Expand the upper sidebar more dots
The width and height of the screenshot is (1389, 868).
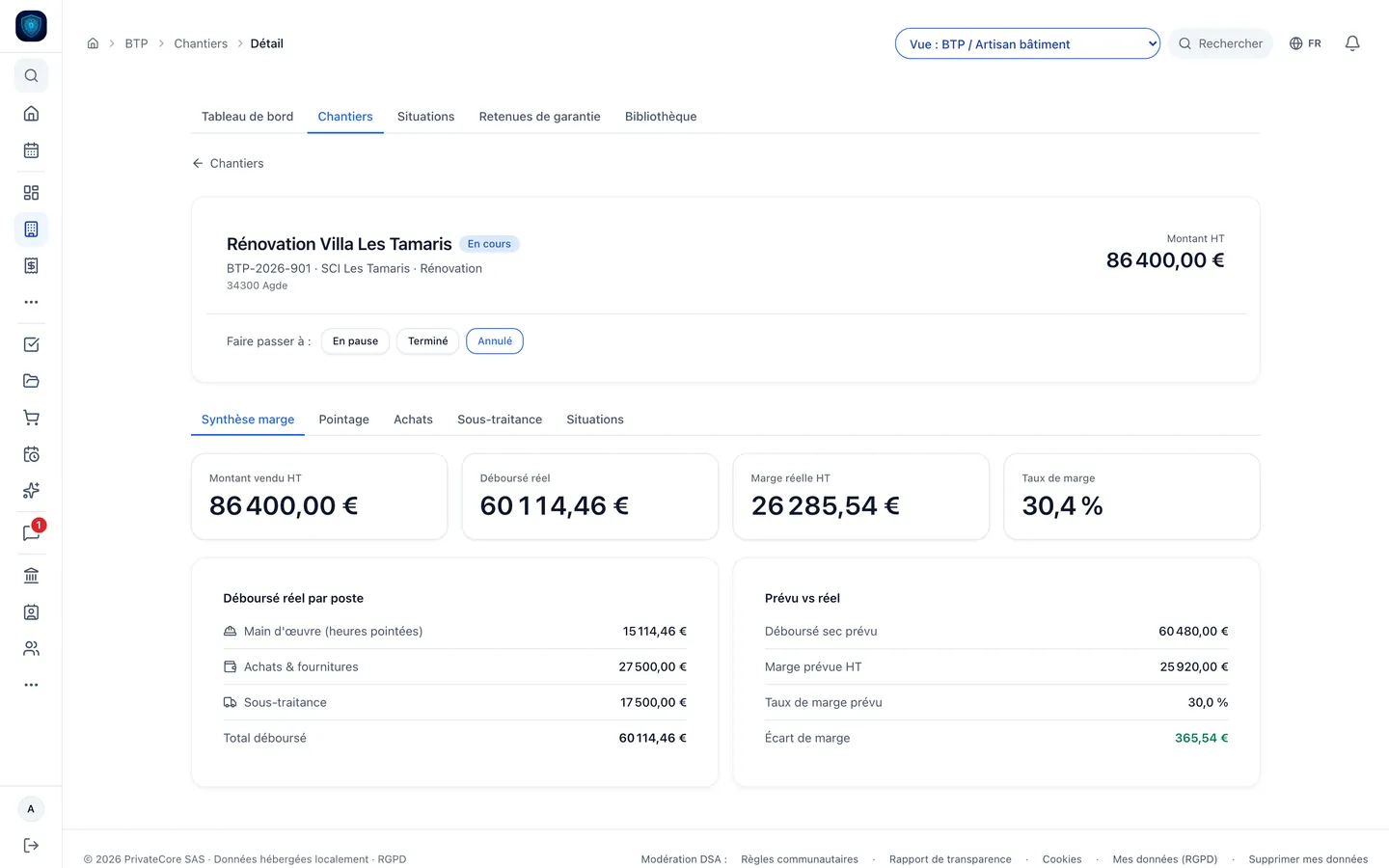tap(31, 302)
